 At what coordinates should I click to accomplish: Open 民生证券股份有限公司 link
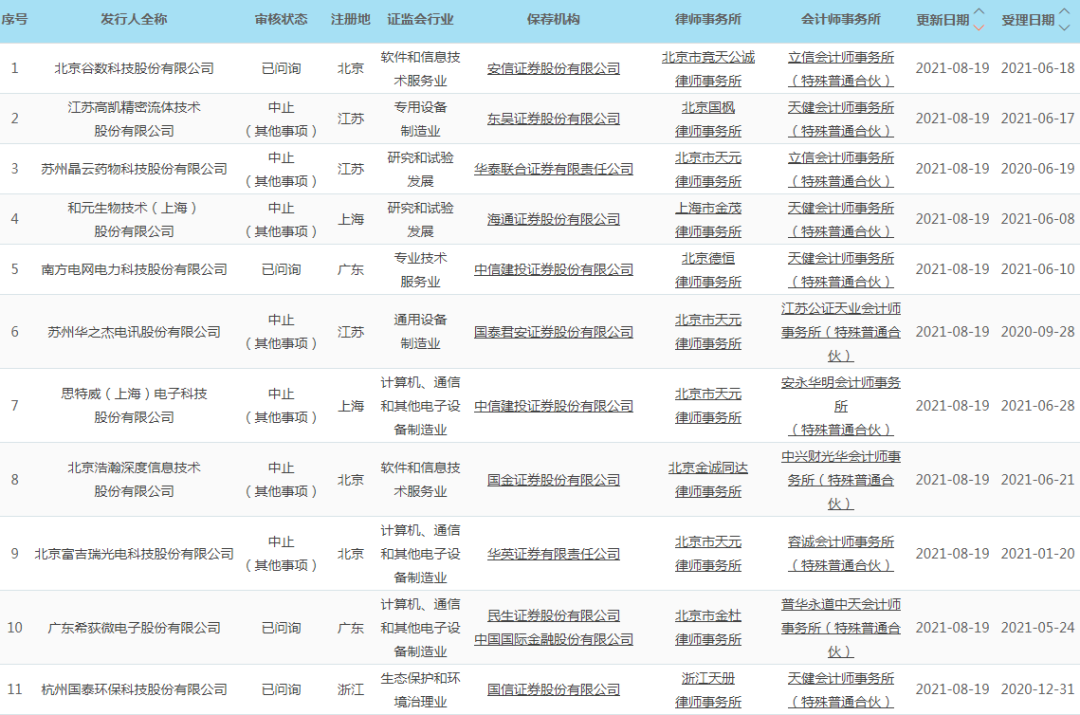[x=553, y=616]
